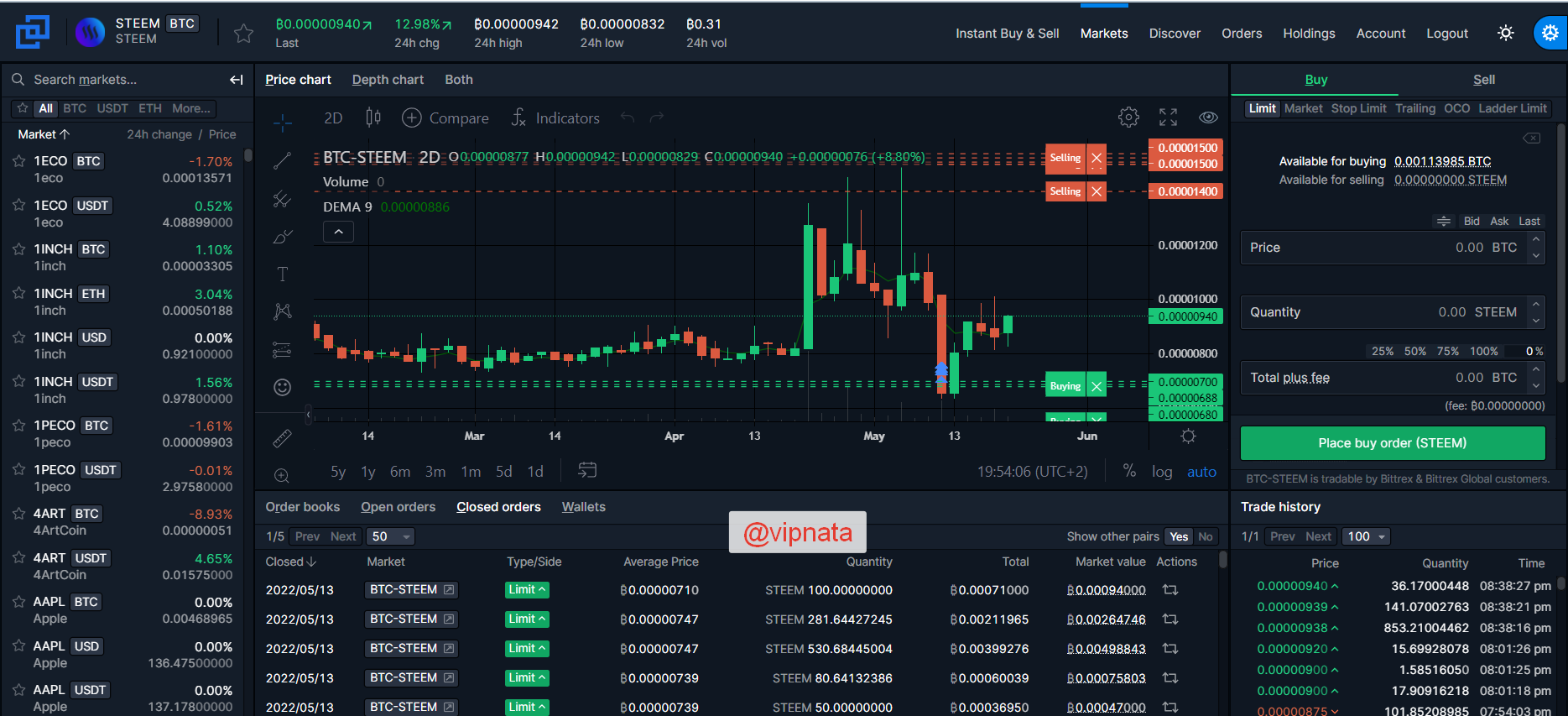
Task: Select Stop Limit order type
Action: (x=1359, y=108)
